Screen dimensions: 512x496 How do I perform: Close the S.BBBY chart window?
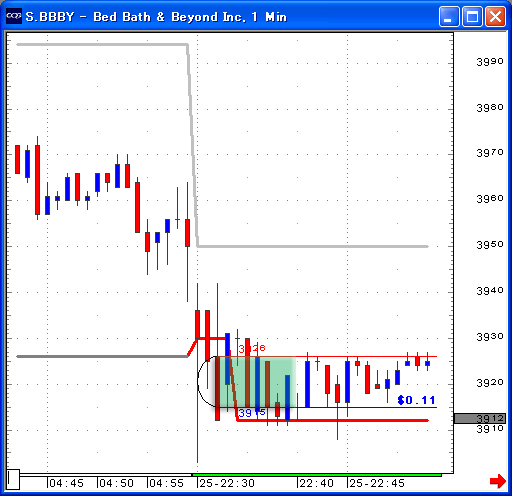(x=495, y=16)
